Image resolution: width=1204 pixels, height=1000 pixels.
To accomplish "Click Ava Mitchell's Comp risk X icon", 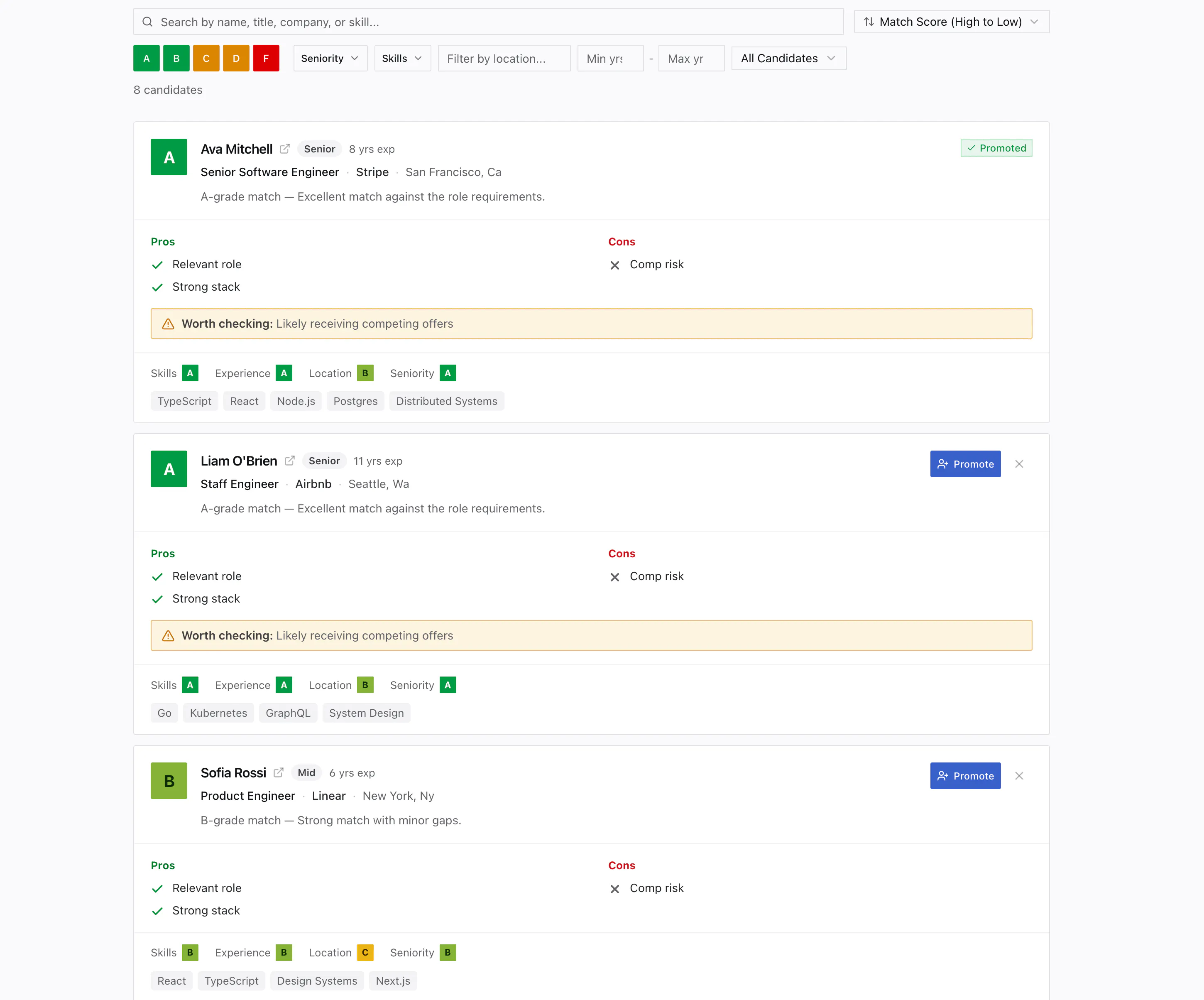I will coord(614,265).
